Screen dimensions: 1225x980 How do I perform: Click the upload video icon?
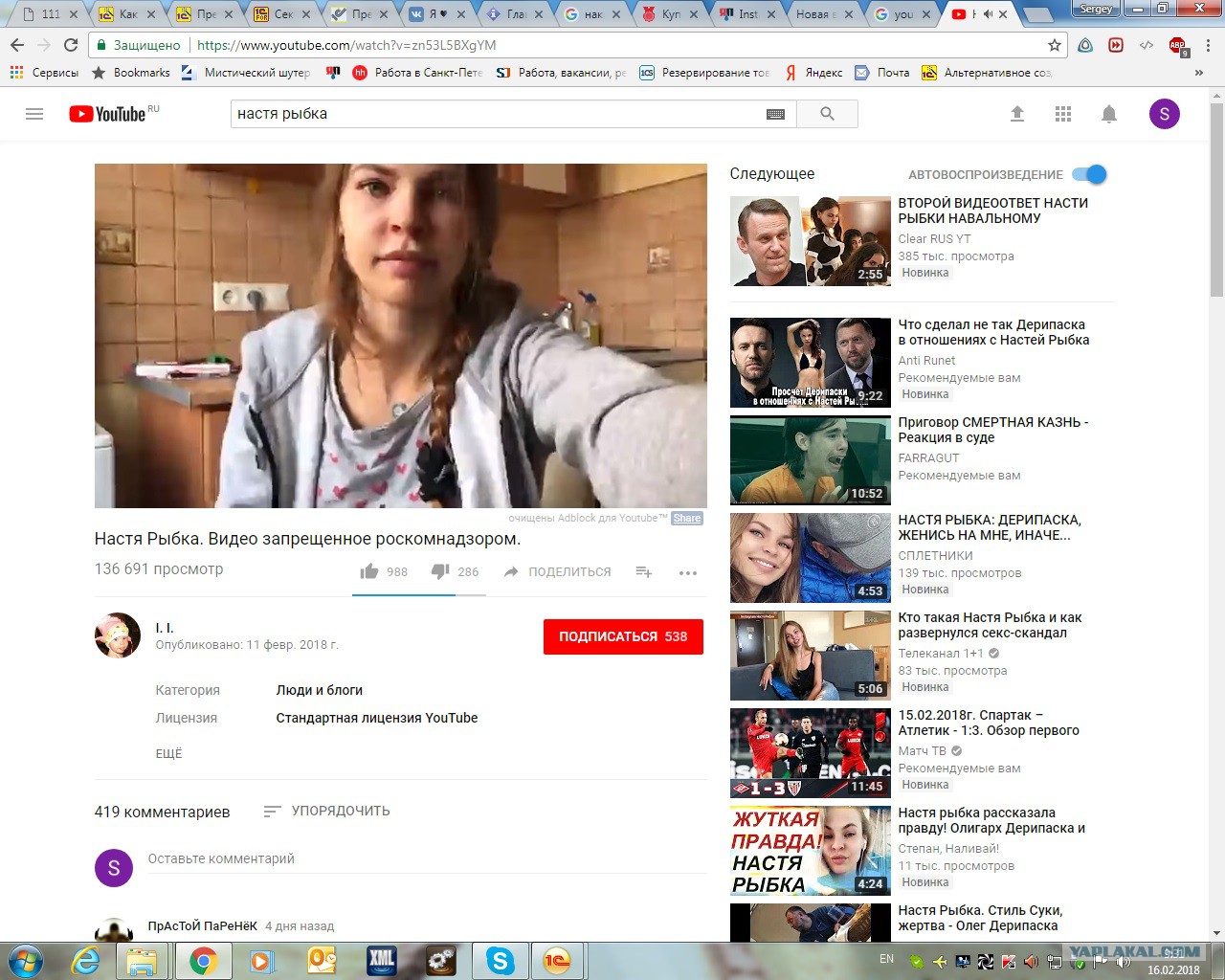(1017, 114)
